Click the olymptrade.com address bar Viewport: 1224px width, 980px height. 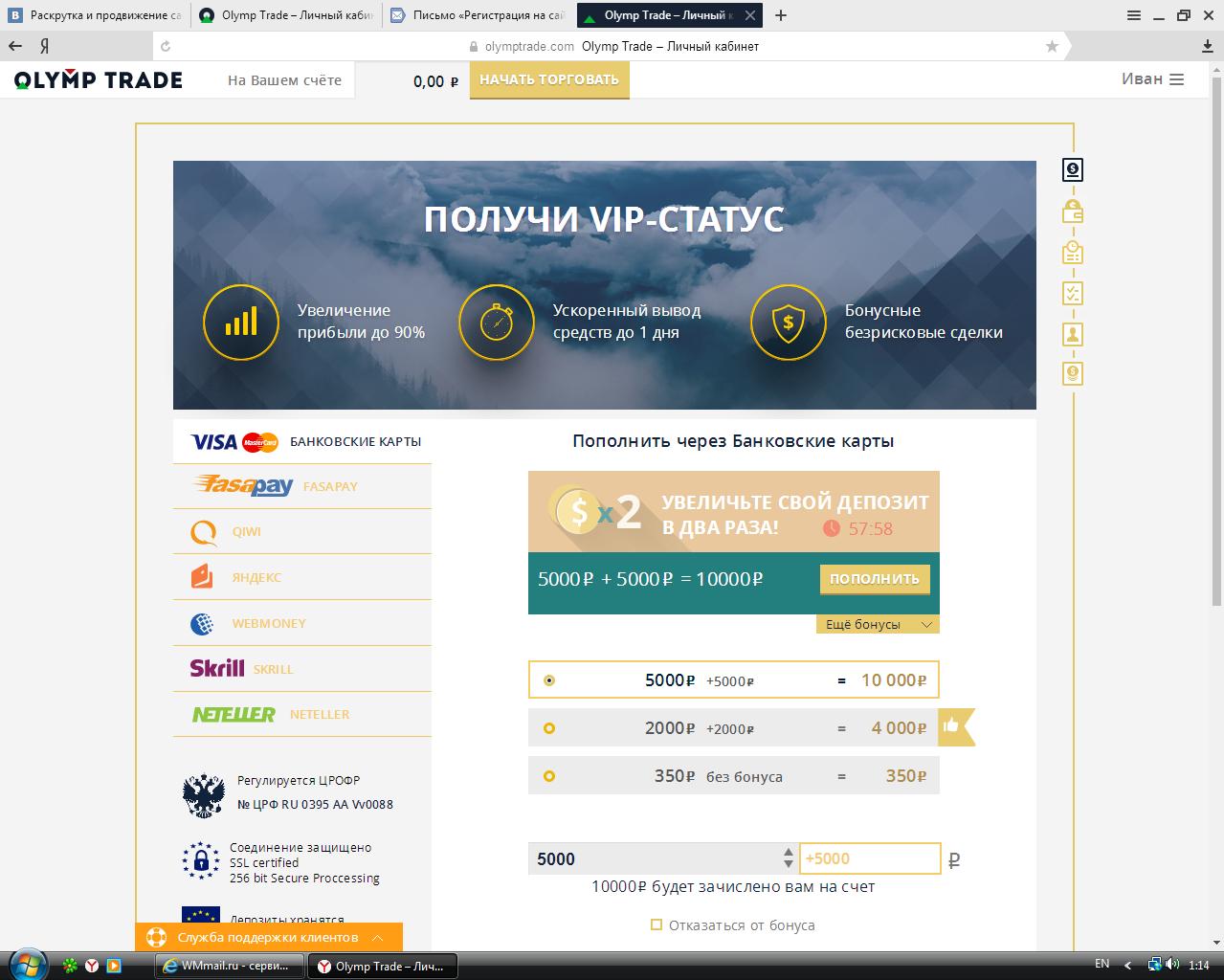click(x=612, y=46)
